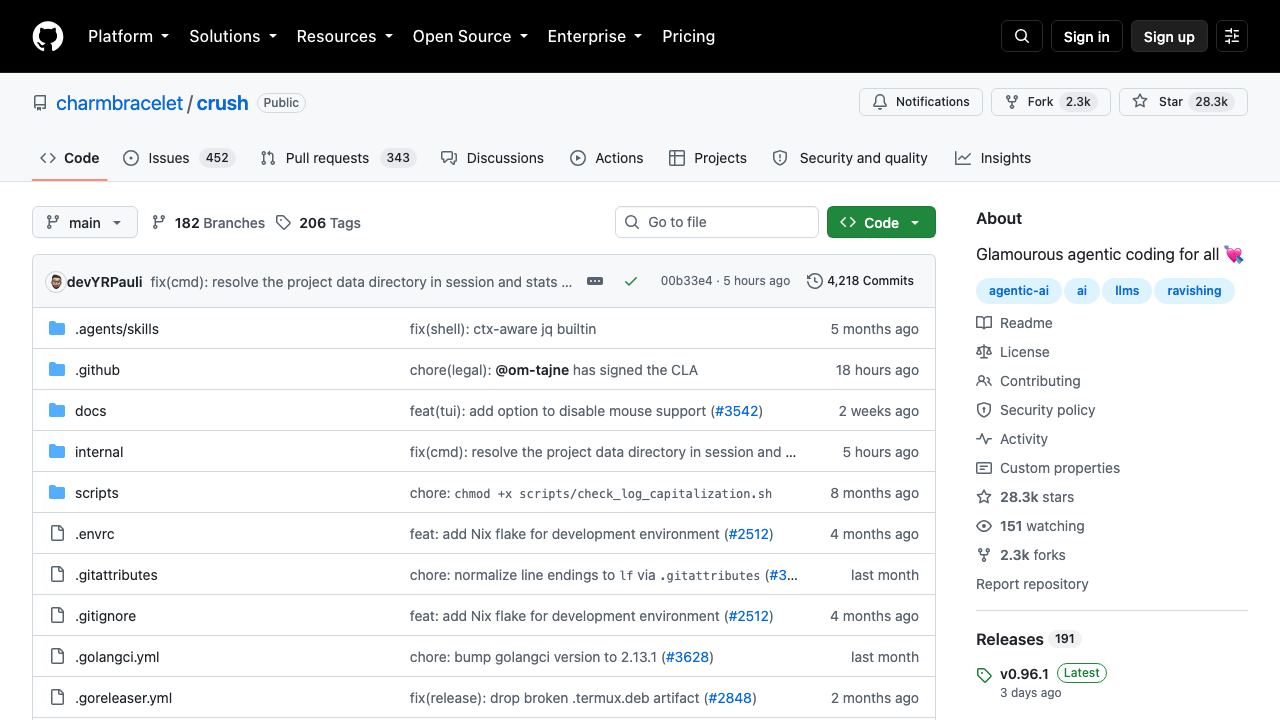Viewport: 1280px width, 720px height.
Task: Click the .gitignore file icon
Action: point(57,616)
